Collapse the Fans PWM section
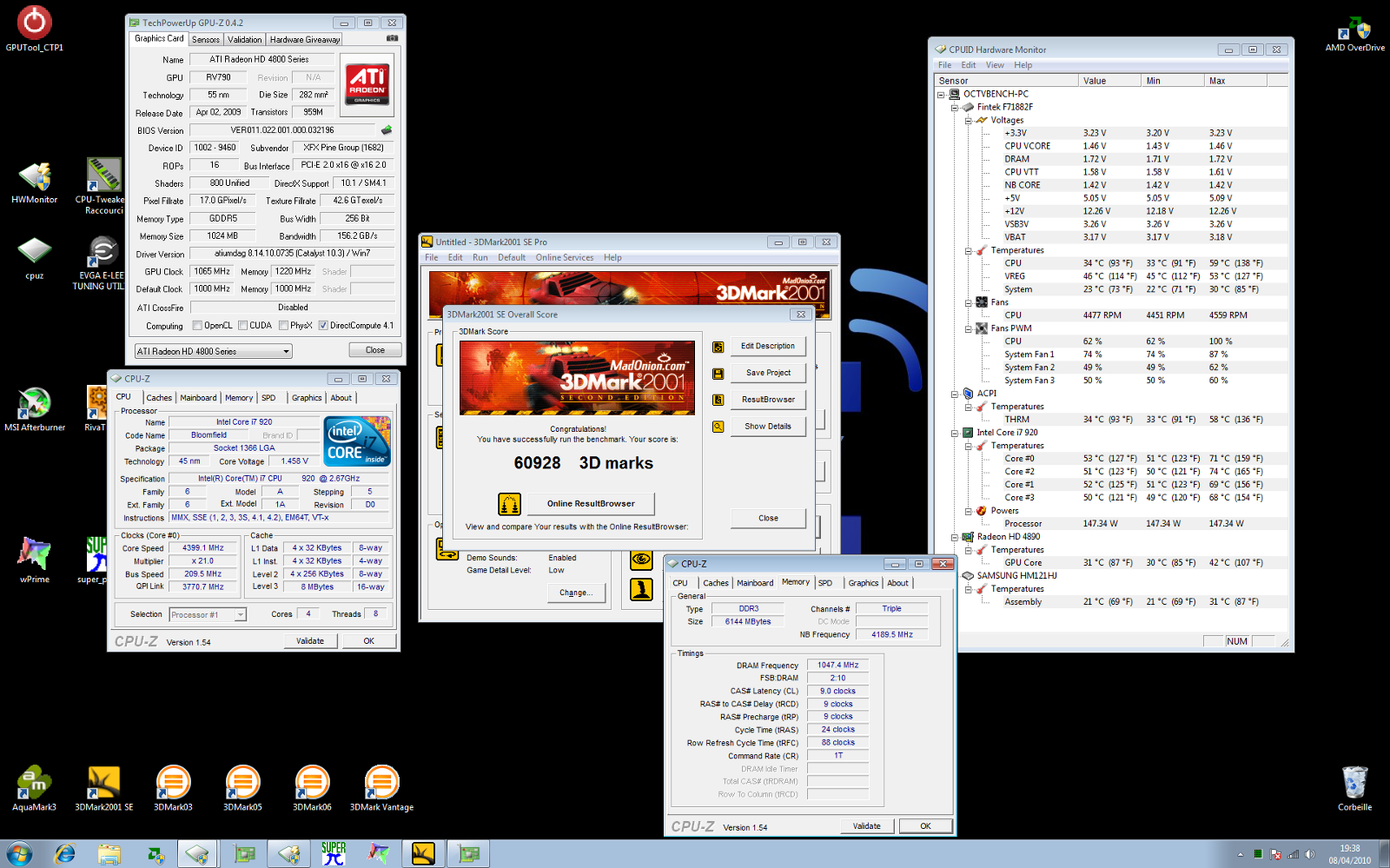The height and width of the screenshot is (868, 1390). click(x=969, y=328)
